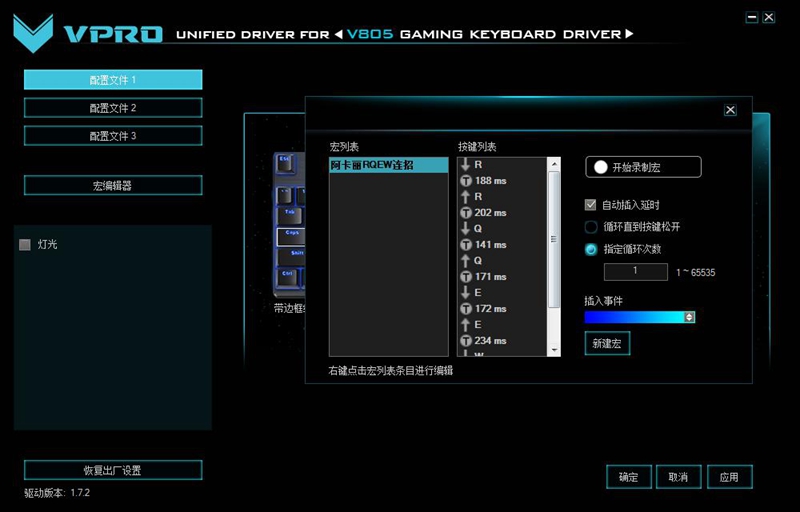This screenshot has width=800, height=512.
Task: Open the 插入事件 dropdown
Action: [x=639, y=317]
